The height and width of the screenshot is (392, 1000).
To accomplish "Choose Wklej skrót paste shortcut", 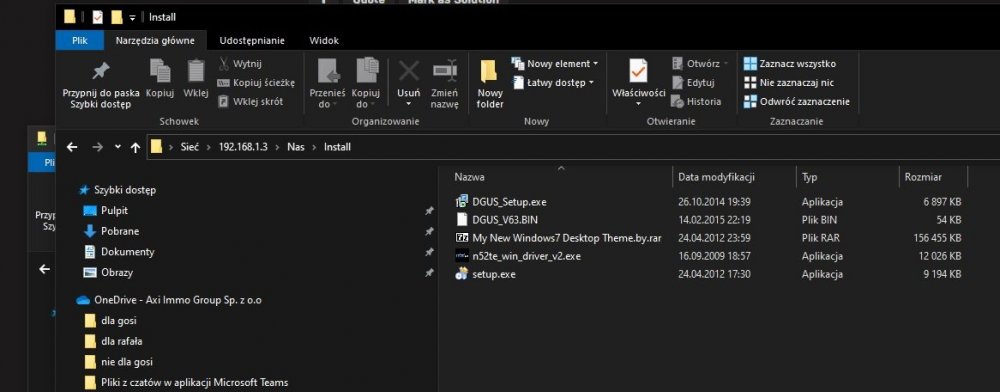I will pyautogui.click(x=251, y=101).
